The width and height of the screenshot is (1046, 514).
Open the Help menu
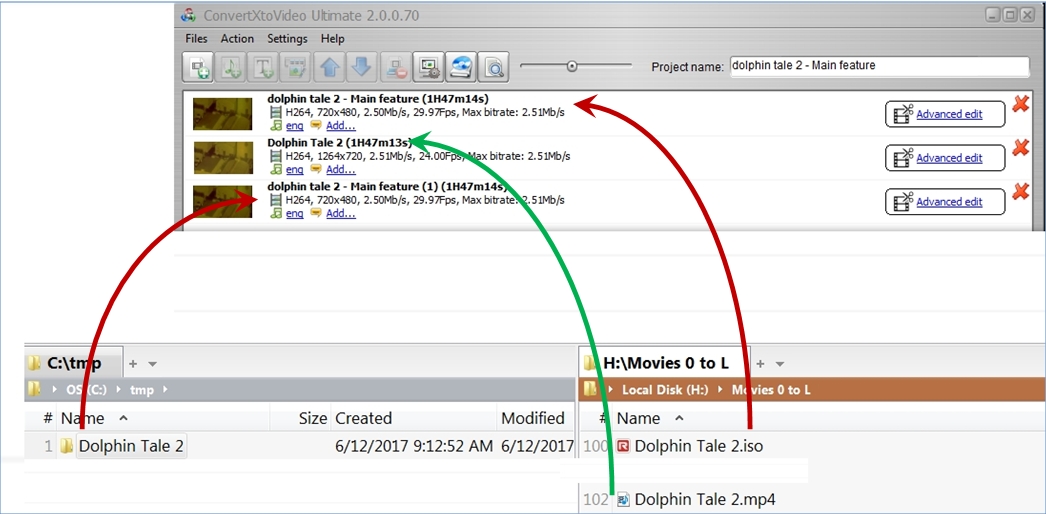[x=332, y=39]
